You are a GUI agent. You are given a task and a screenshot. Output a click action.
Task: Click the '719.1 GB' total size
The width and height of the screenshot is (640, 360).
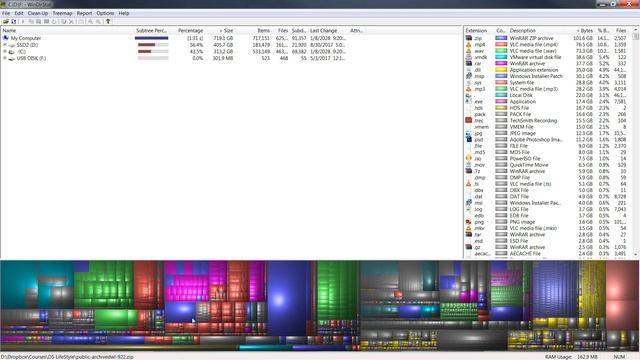[x=223, y=38]
